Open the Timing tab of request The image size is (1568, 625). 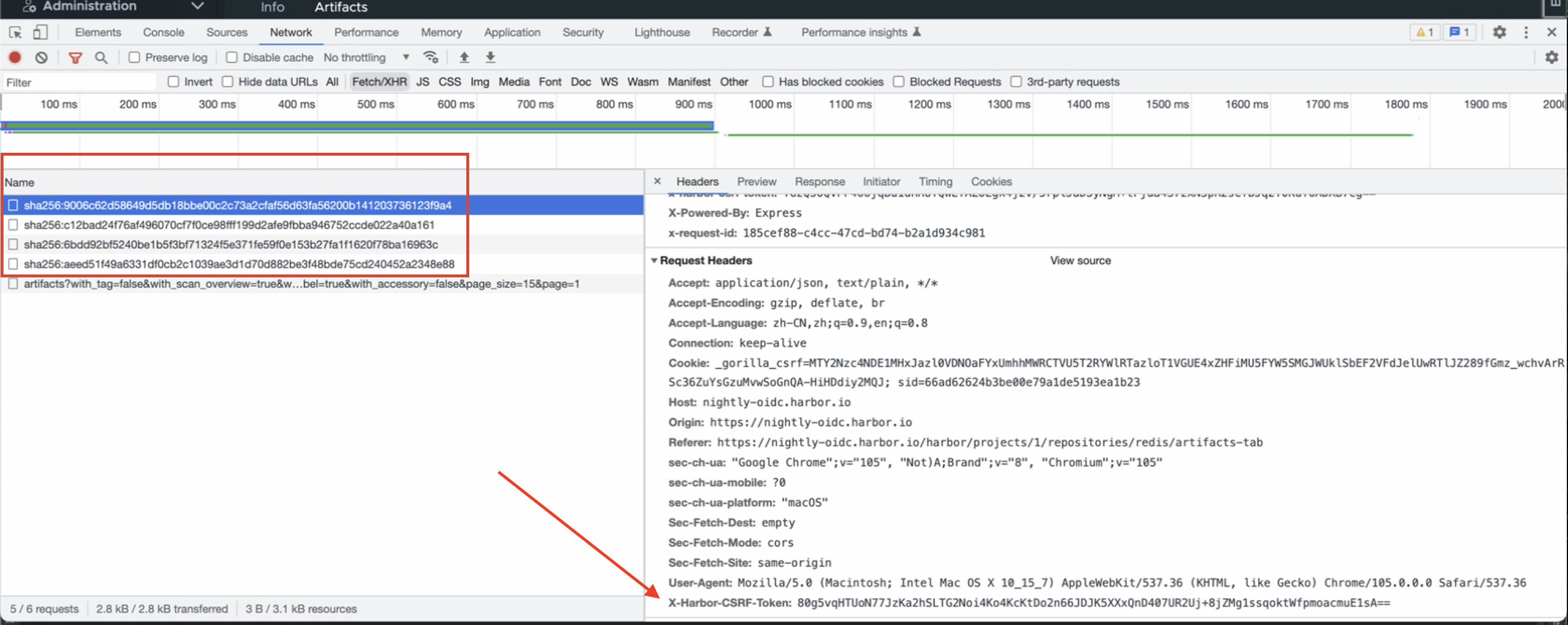[x=935, y=181]
